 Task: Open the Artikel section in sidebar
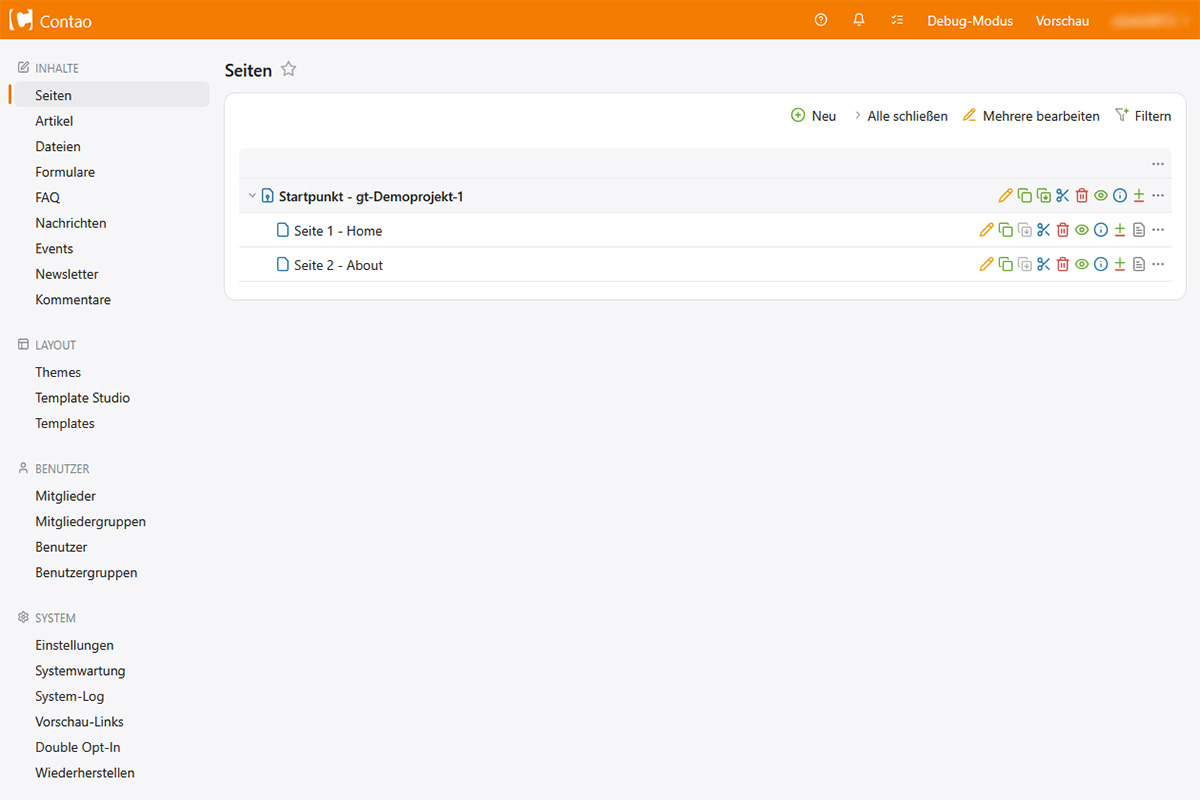tap(54, 121)
